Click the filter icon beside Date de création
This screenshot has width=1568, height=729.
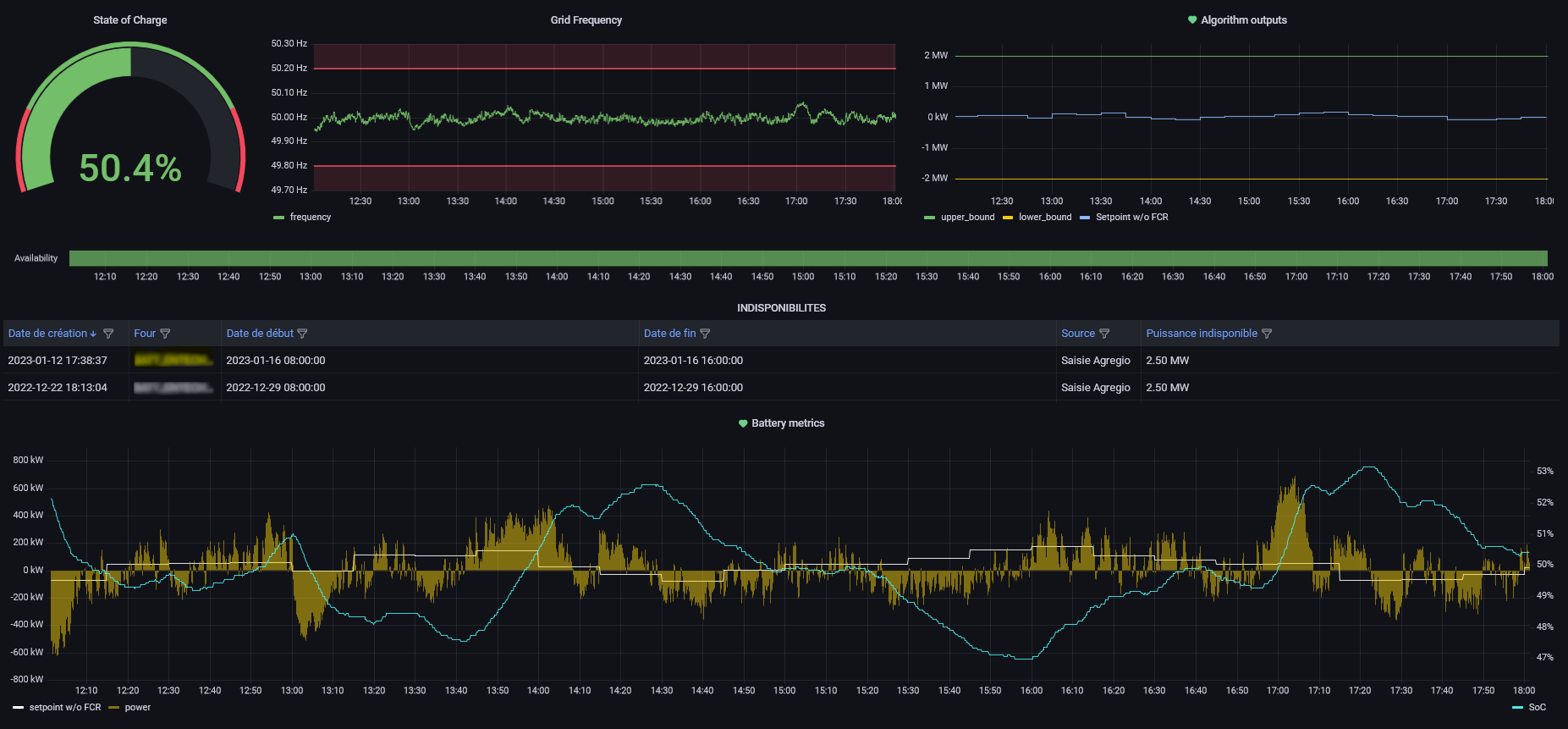pyautogui.click(x=108, y=334)
